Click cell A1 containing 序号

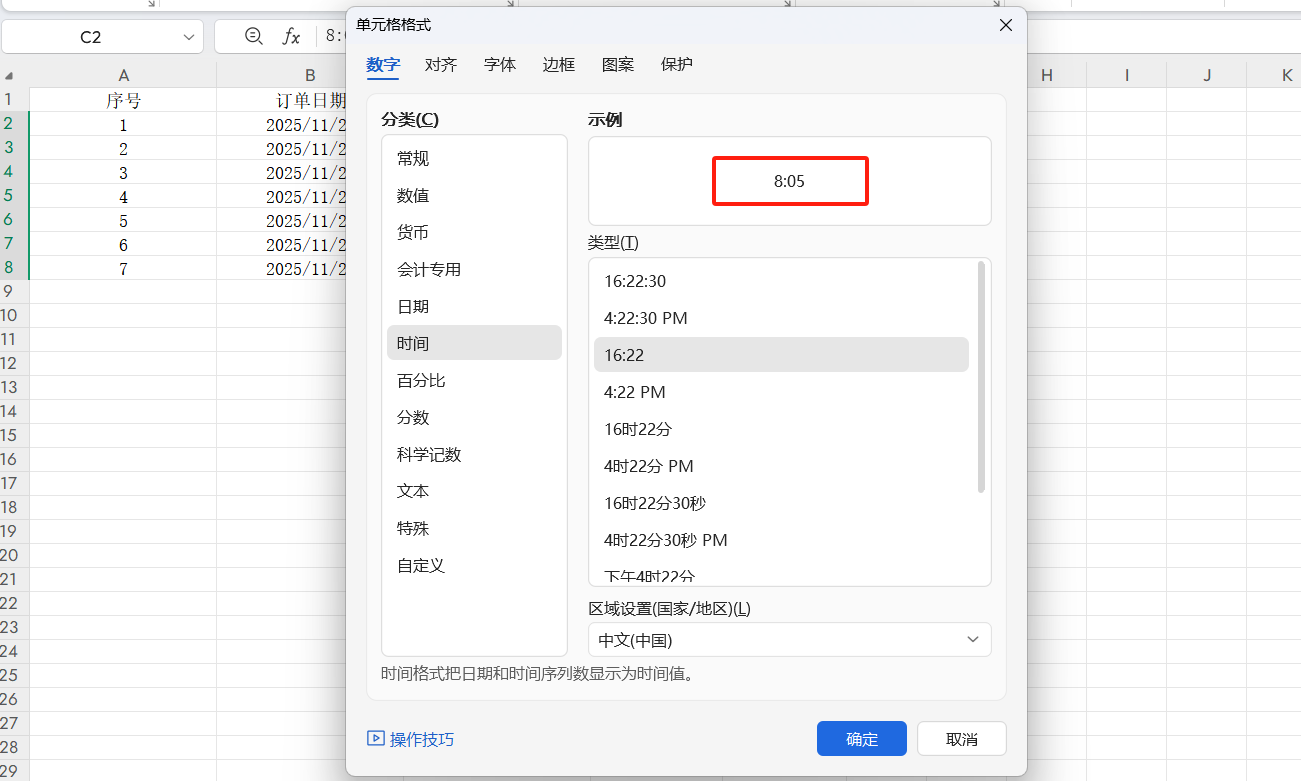point(123,101)
